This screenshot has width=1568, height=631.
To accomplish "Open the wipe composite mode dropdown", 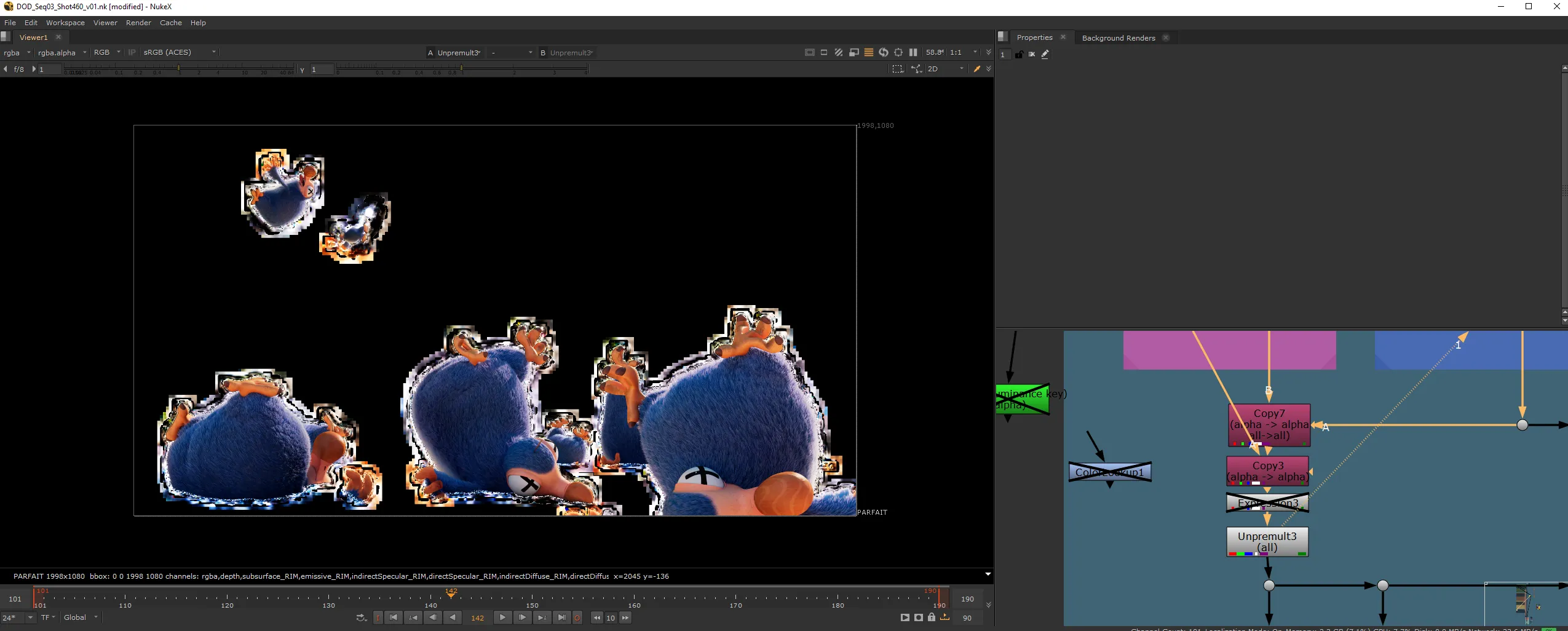I will 511,53.
